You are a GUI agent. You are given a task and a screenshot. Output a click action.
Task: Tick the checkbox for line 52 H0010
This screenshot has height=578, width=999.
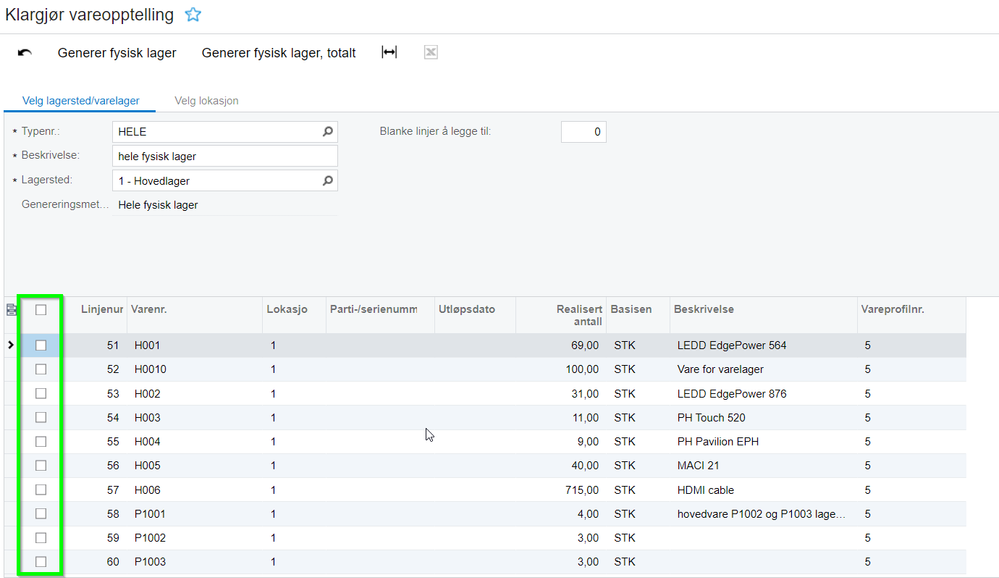click(x=41, y=369)
